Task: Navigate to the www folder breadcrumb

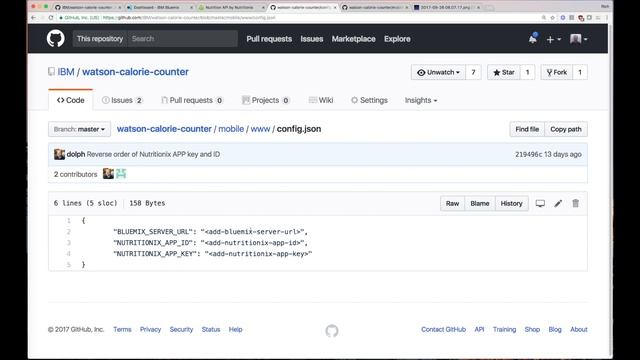Action: 260,129
